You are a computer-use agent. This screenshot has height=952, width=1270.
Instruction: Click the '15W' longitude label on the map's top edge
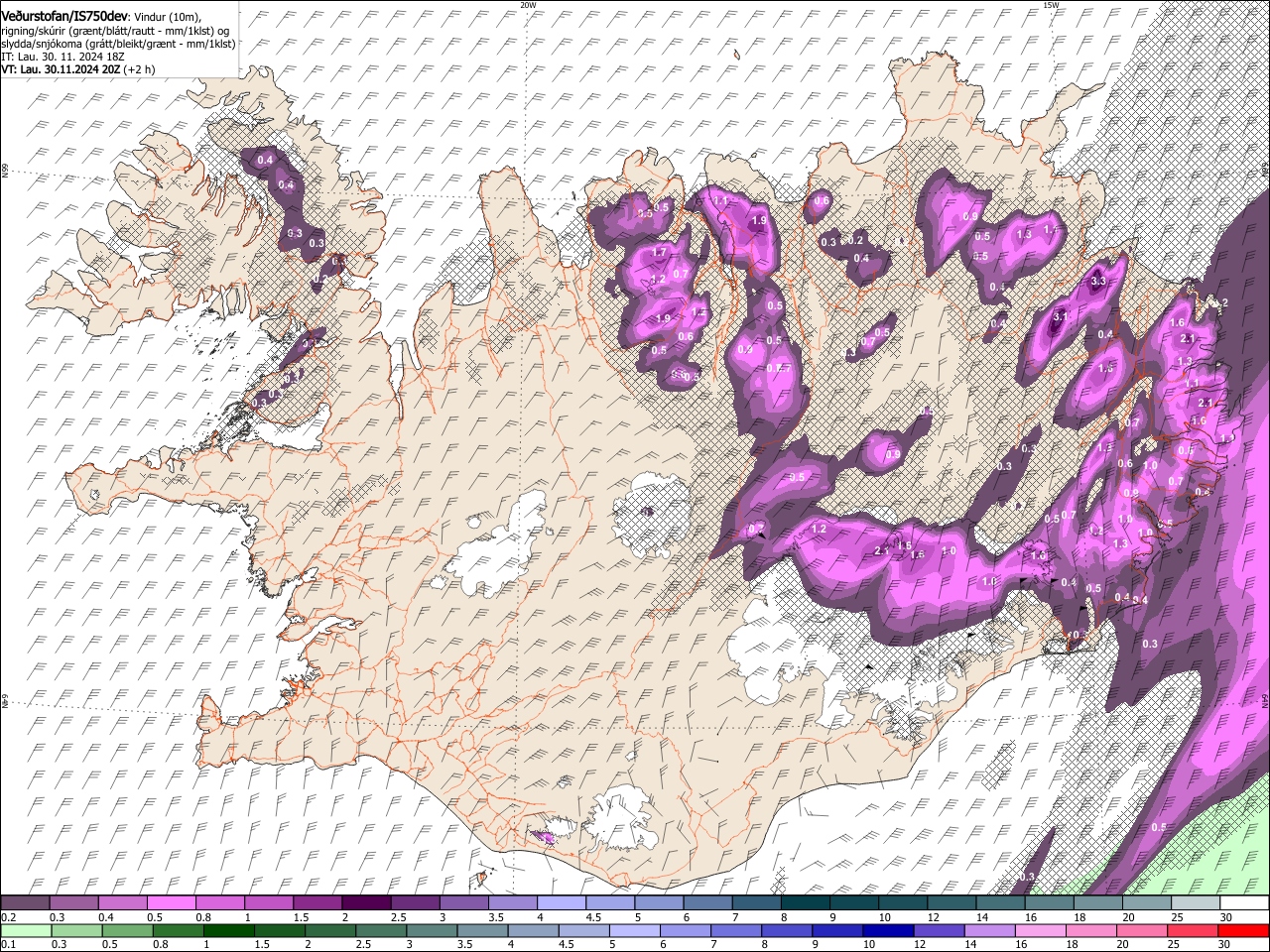pyautogui.click(x=1051, y=5)
